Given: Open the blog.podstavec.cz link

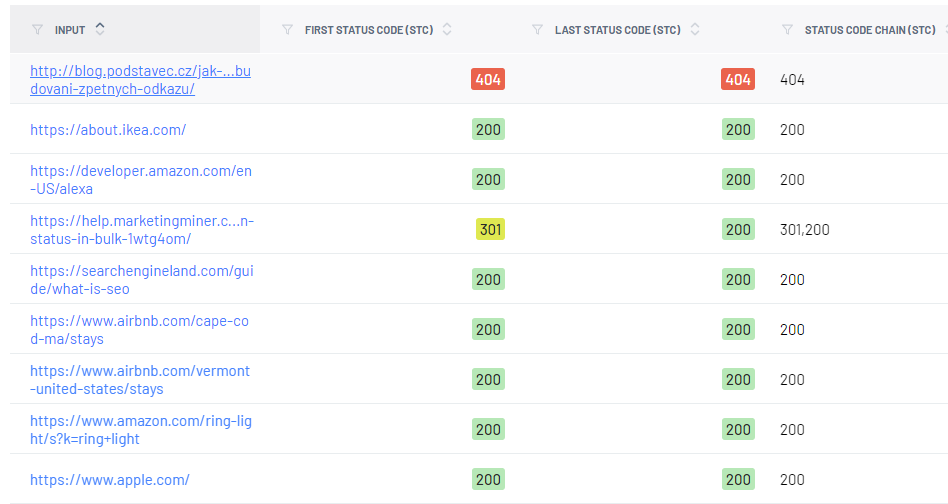Looking at the screenshot, I should tap(140, 80).
